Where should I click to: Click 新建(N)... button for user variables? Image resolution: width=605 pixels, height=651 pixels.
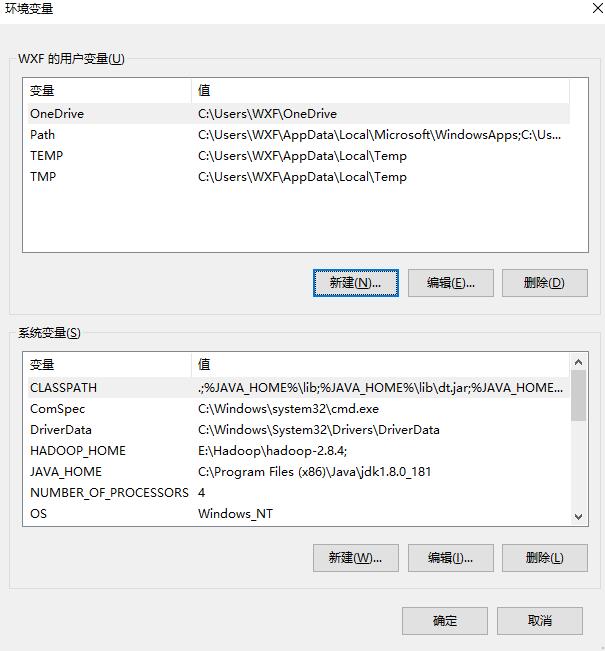[x=356, y=283]
